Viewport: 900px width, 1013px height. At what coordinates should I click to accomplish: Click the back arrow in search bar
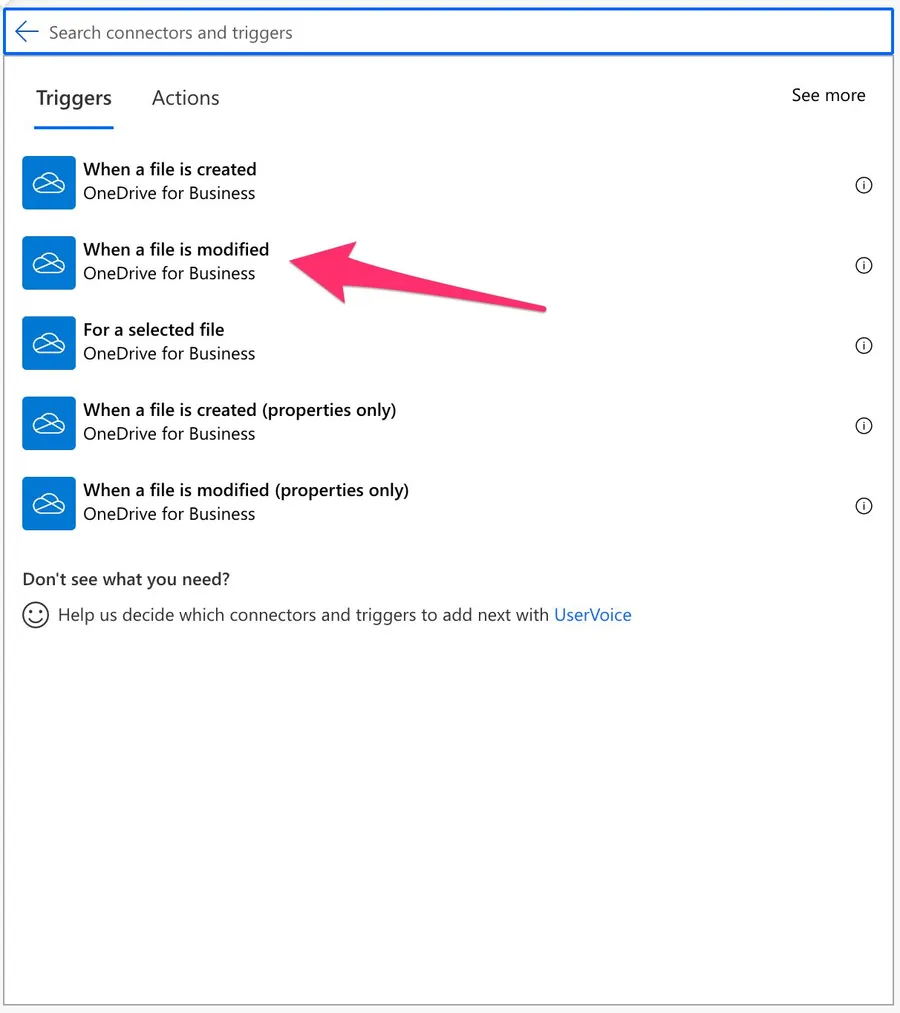pyautogui.click(x=27, y=32)
